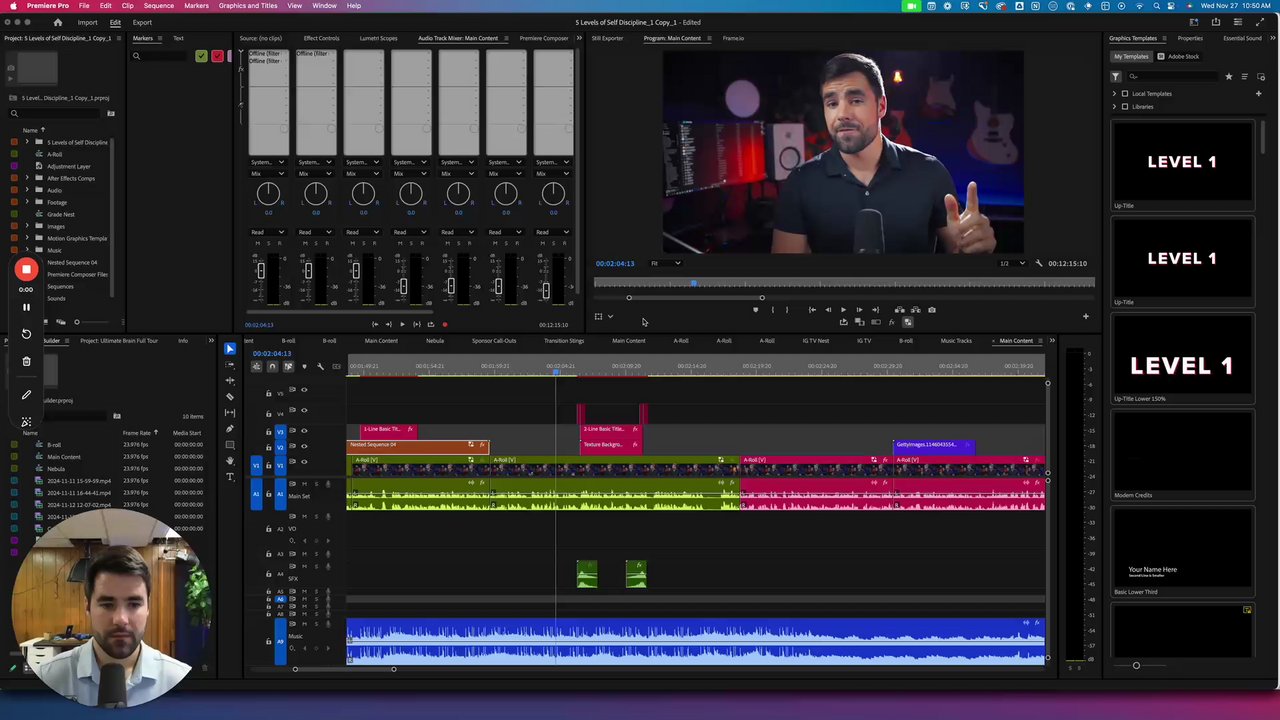
Task: Open Program monitor button editor plus icon
Action: coord(1085,317)
